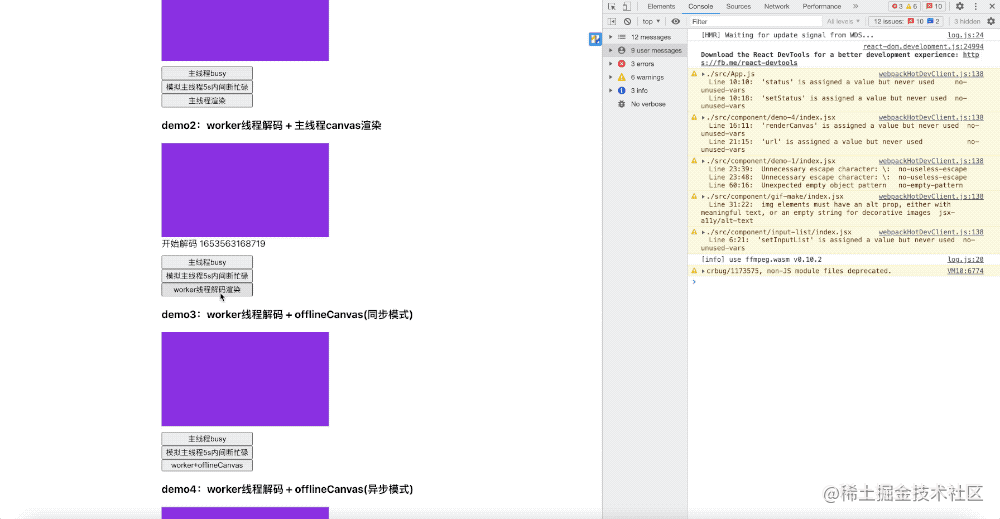
Task: Click the worker+offlineCanvas button in demo3
Action: 207,465
